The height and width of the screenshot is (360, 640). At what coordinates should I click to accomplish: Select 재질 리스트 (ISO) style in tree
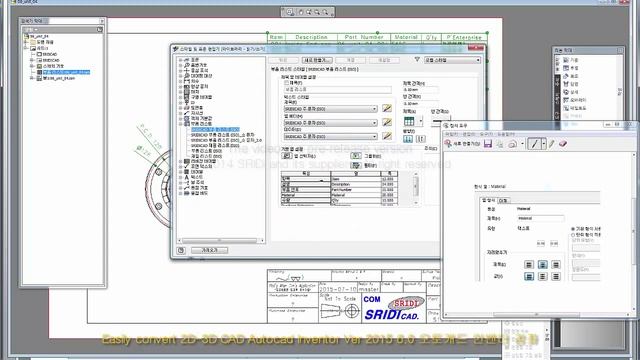pyautogui.click(x=206, y=156)
